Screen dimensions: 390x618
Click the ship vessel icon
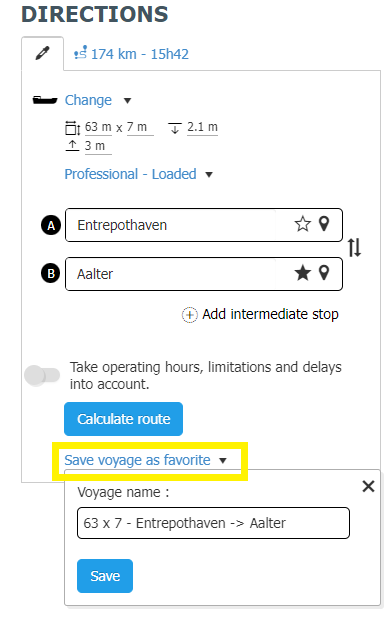(x=45, y=100)
